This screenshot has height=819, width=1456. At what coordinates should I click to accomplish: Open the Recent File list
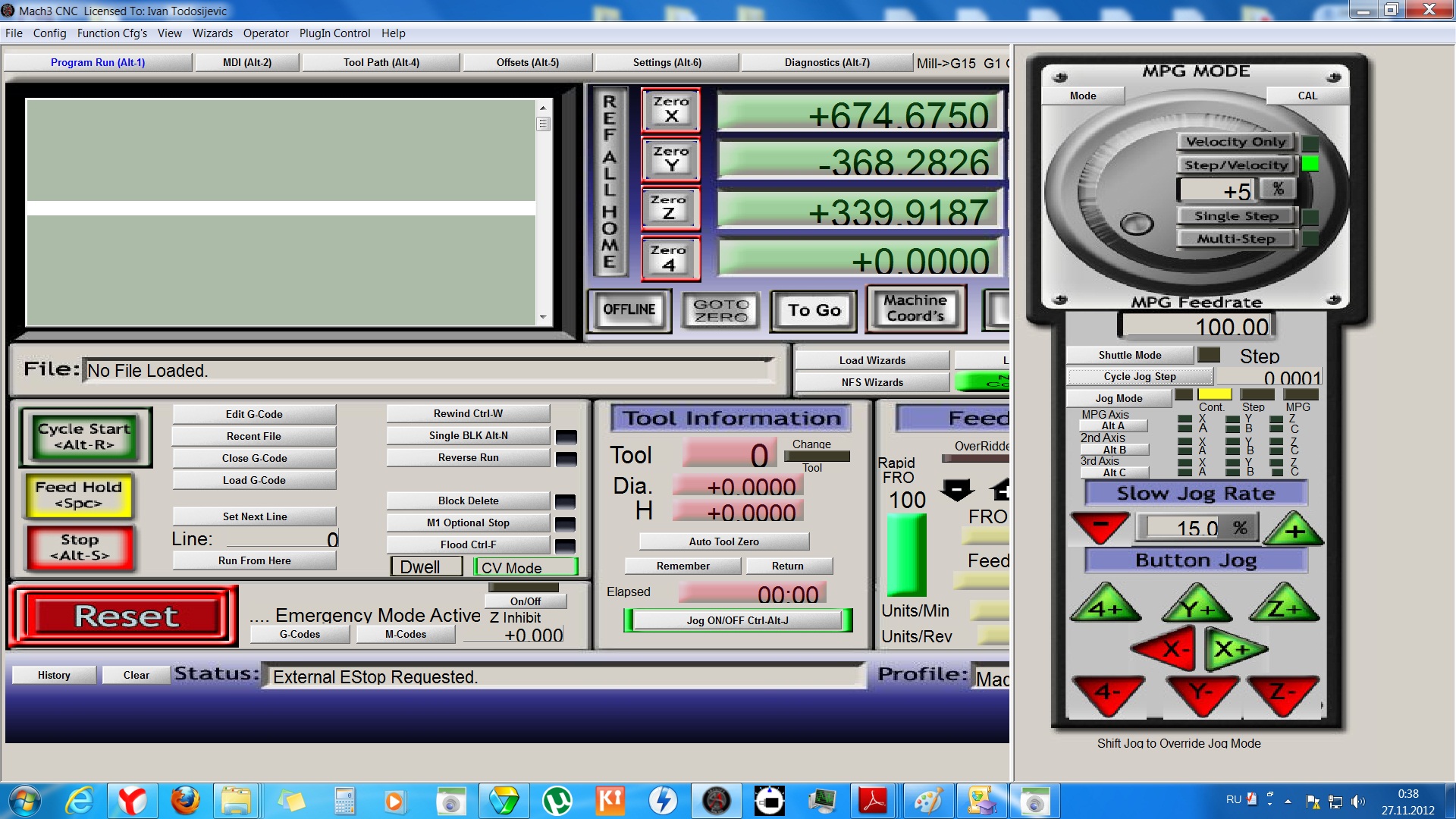[253, 436]
